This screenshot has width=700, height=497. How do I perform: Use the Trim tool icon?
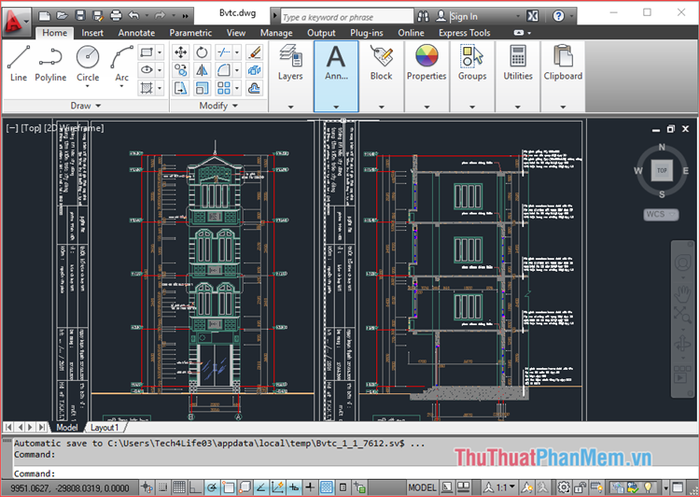(x=223, y=52)
